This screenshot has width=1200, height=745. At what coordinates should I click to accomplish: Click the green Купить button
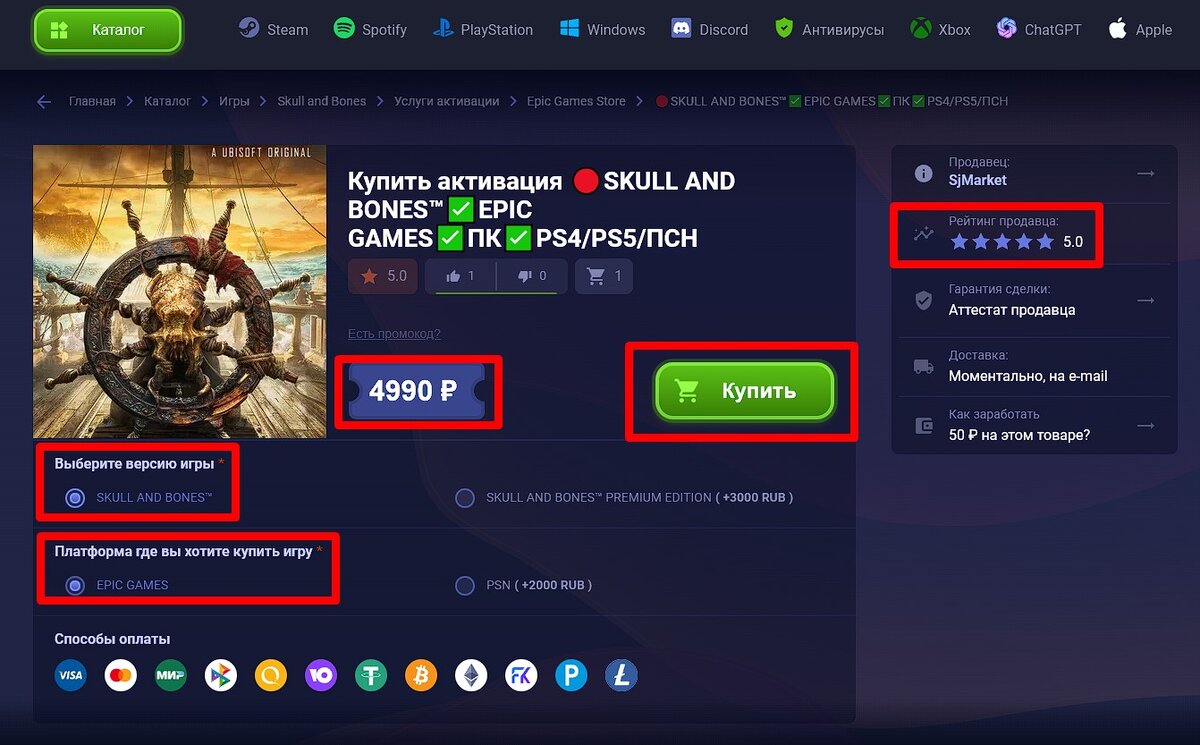click(744, 391)
